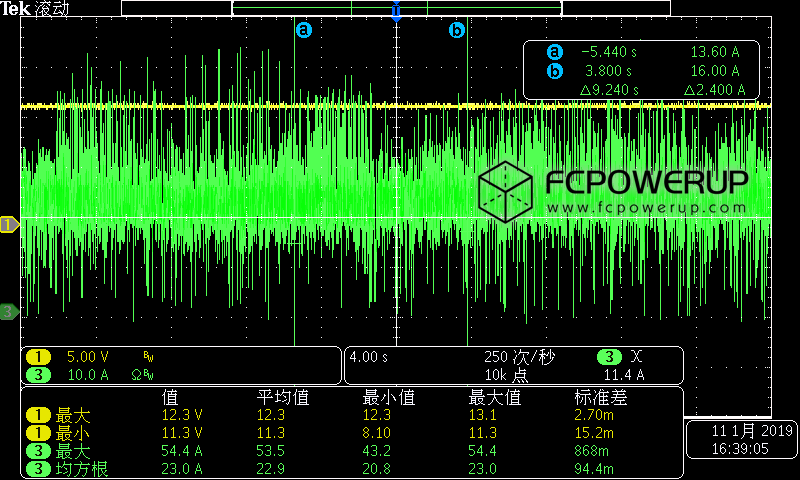Click the 最小值 column header
The width and height of the screenshot is (800, 480).
(389, 397)
